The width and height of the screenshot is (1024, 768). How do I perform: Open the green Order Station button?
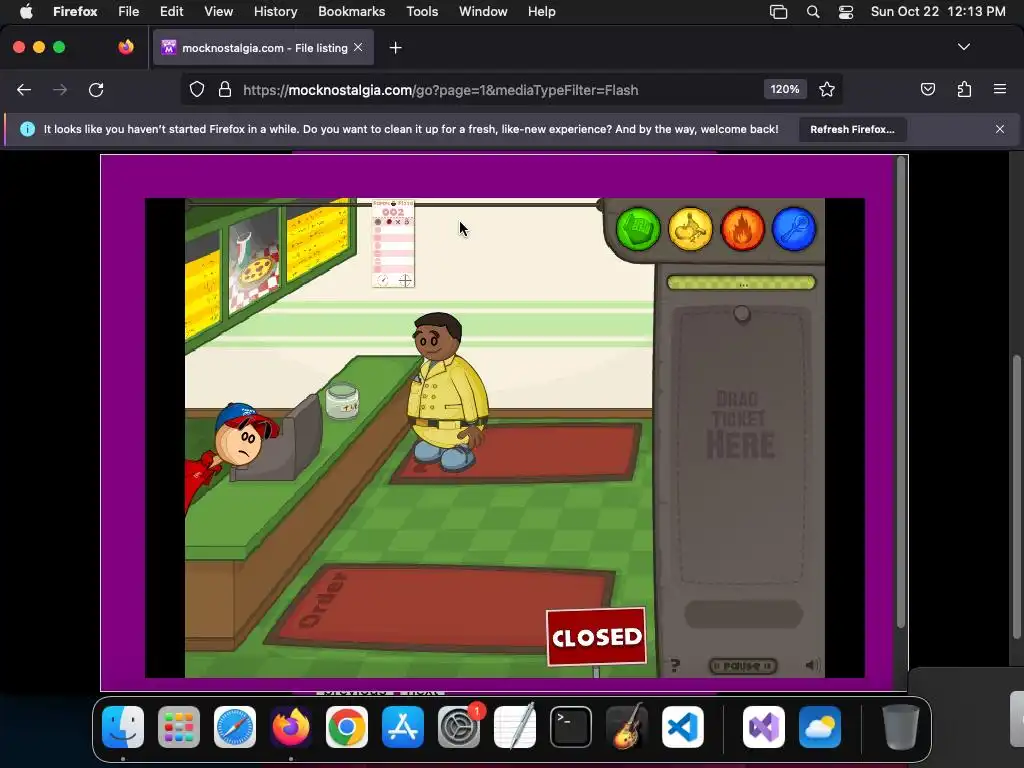click(x=638, y=229)
